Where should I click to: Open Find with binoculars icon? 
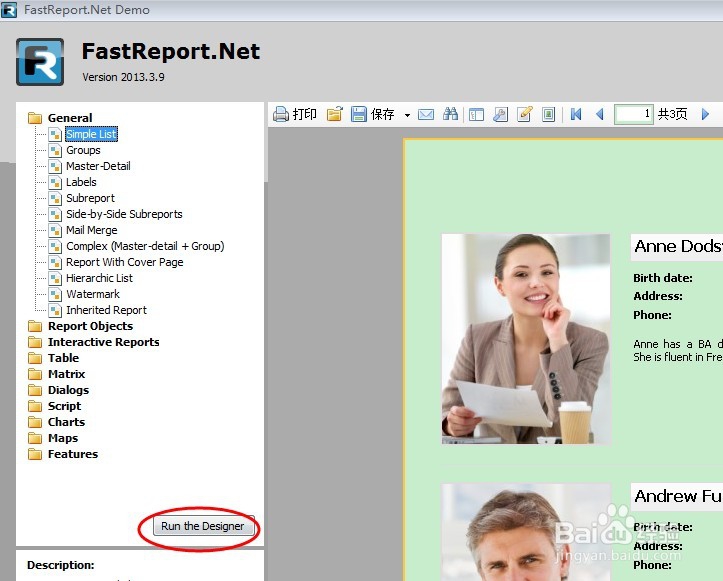(450, 114)
